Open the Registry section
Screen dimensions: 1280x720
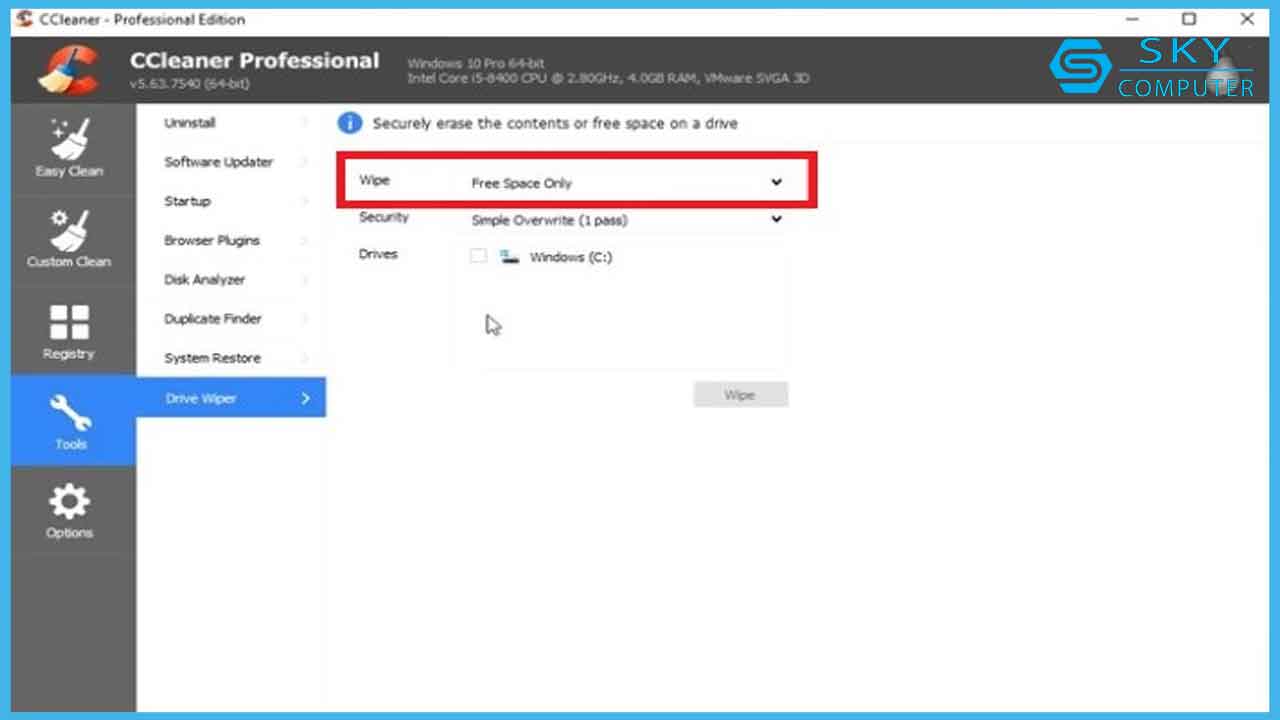(x=69, y=331)
